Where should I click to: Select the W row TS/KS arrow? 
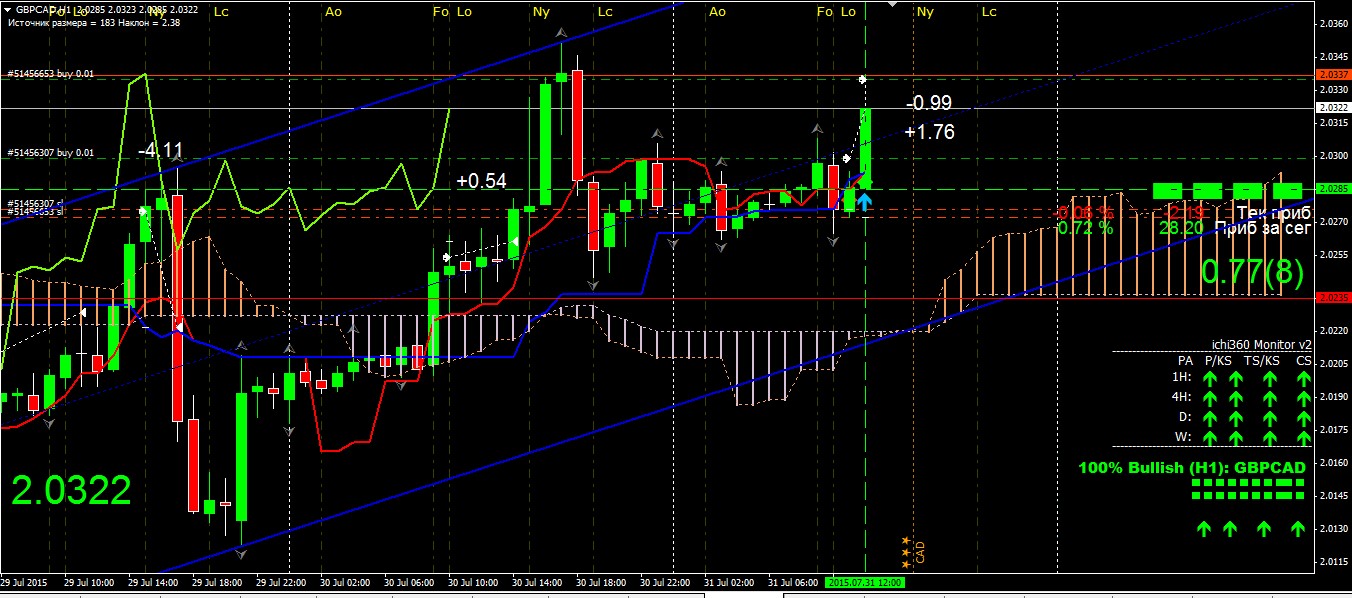[1270, 436]
